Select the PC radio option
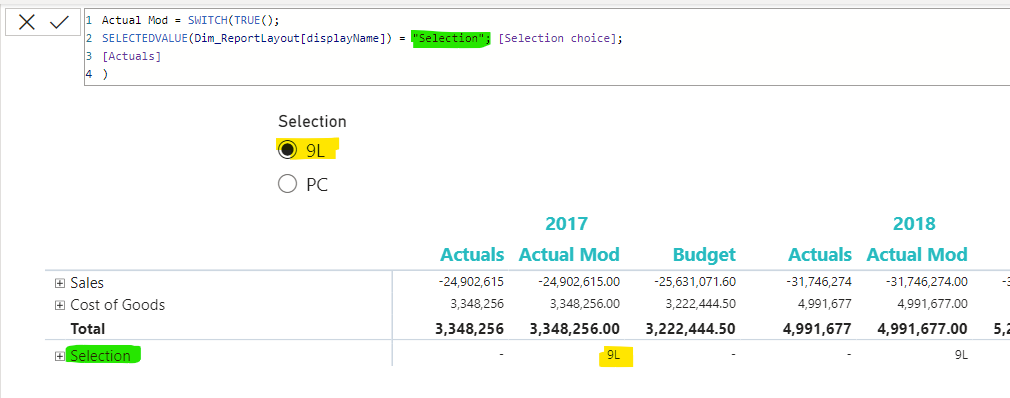The image size is (1010, 398). pyautogui.click(x=287, y=185)
